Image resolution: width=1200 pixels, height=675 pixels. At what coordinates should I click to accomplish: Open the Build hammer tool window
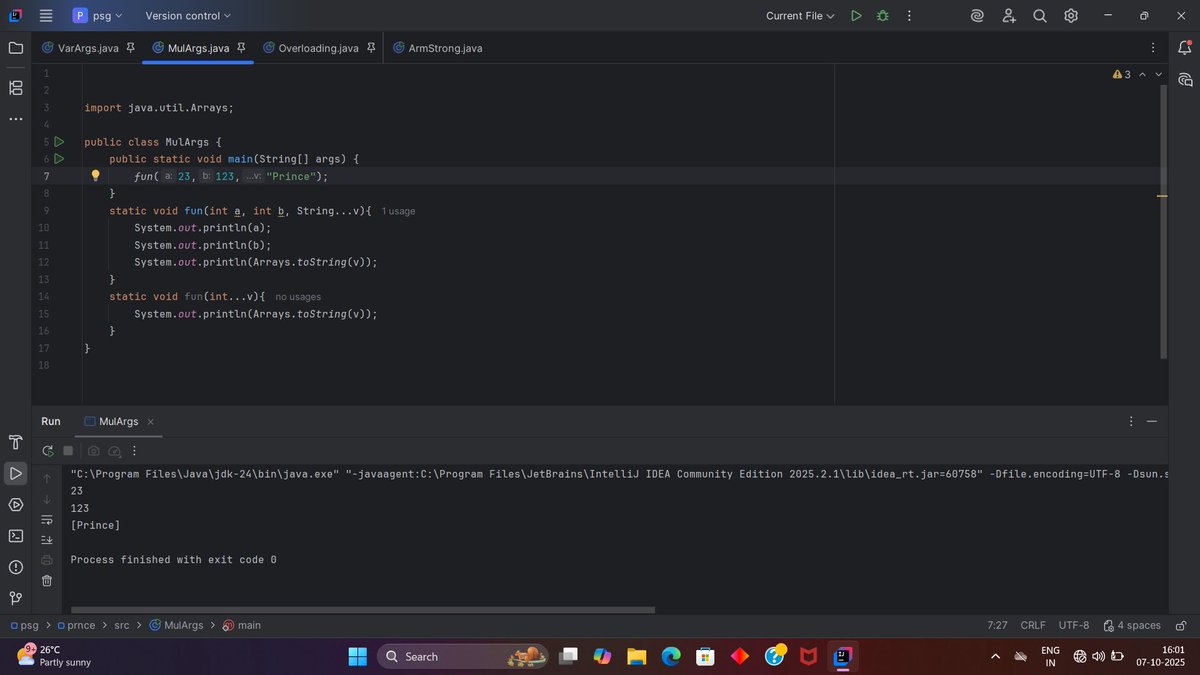pyautogui.click(x=15, y=442)
